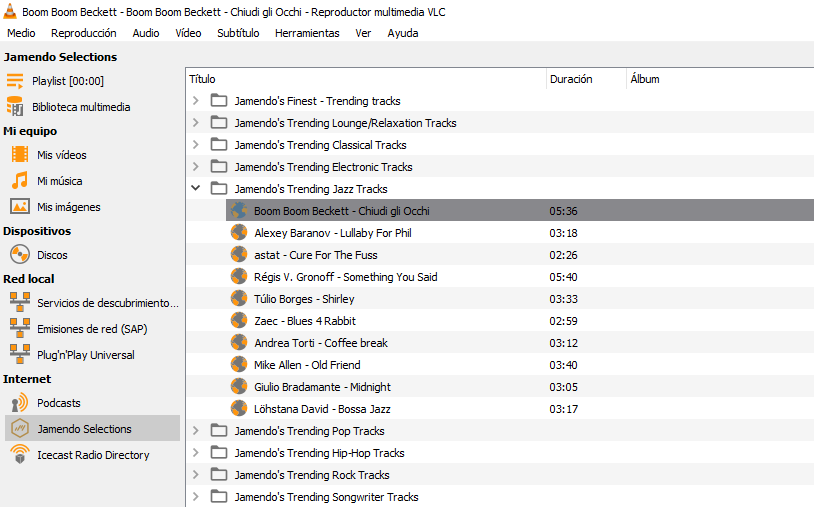Click globe icon beside Régis V. Gronoff track
Screen dimensions: 814x507
[239, 277]
